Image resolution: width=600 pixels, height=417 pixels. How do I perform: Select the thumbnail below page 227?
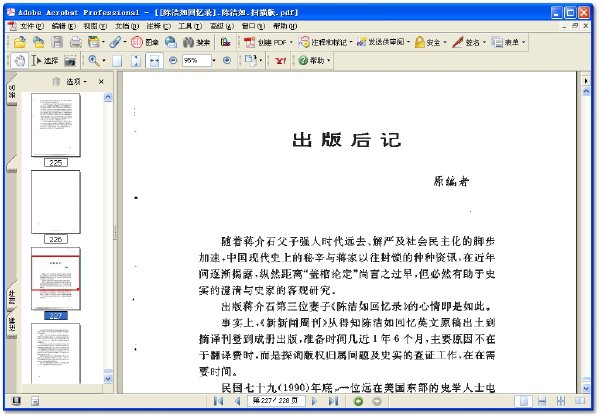[56, 353]
